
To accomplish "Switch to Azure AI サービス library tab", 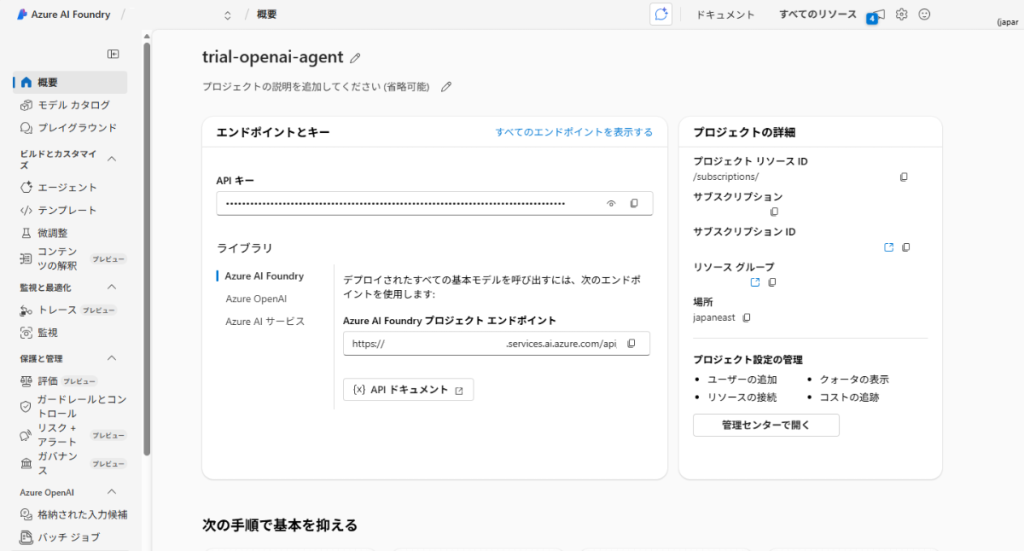I will [265, 321].
